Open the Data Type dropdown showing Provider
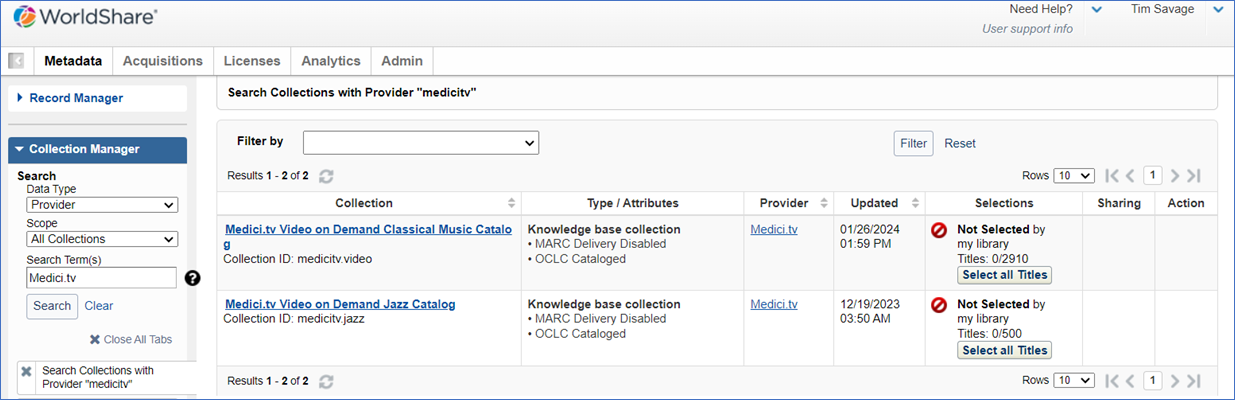Image resolution: width=1235 pixels, height=400 pixels. (102, 205)
